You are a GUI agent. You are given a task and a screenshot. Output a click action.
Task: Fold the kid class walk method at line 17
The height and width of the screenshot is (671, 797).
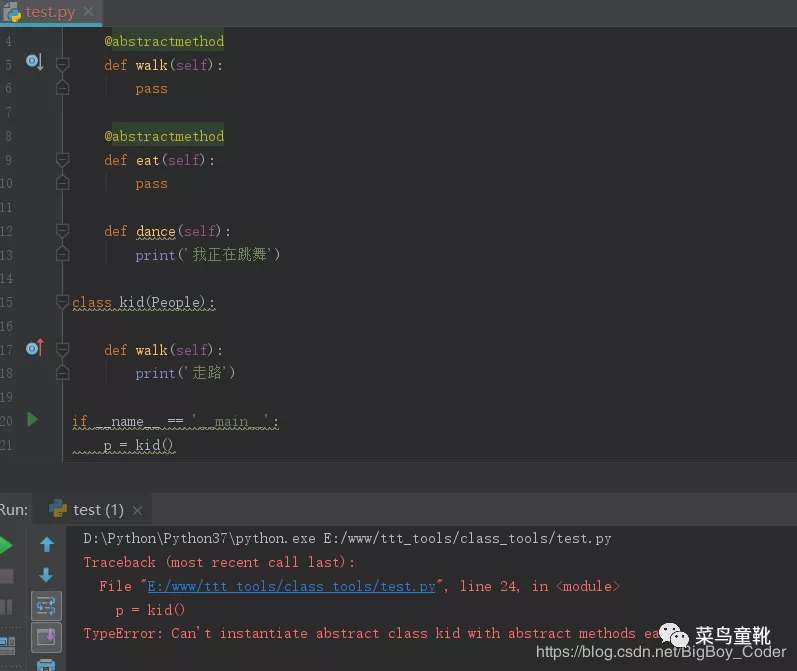pyautogui.click(x=63, y=349)
